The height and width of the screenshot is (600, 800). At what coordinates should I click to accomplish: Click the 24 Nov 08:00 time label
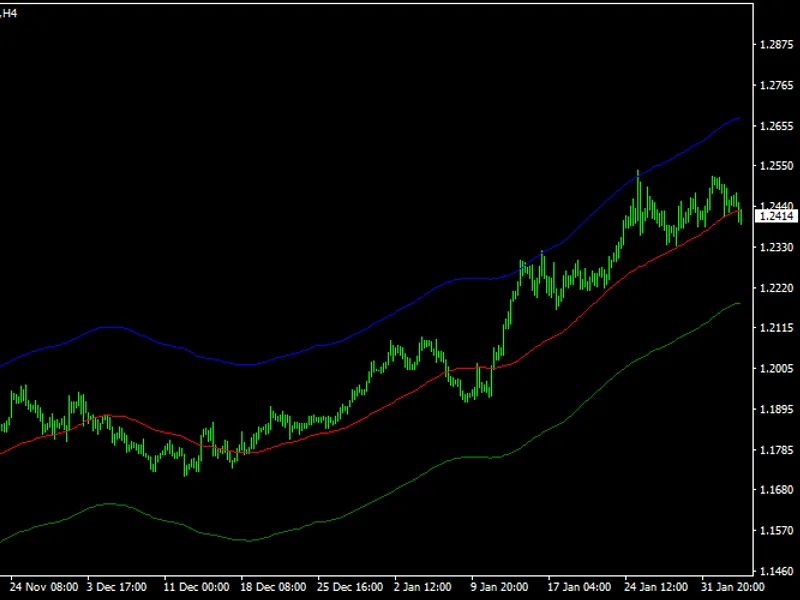pos(44,587)
